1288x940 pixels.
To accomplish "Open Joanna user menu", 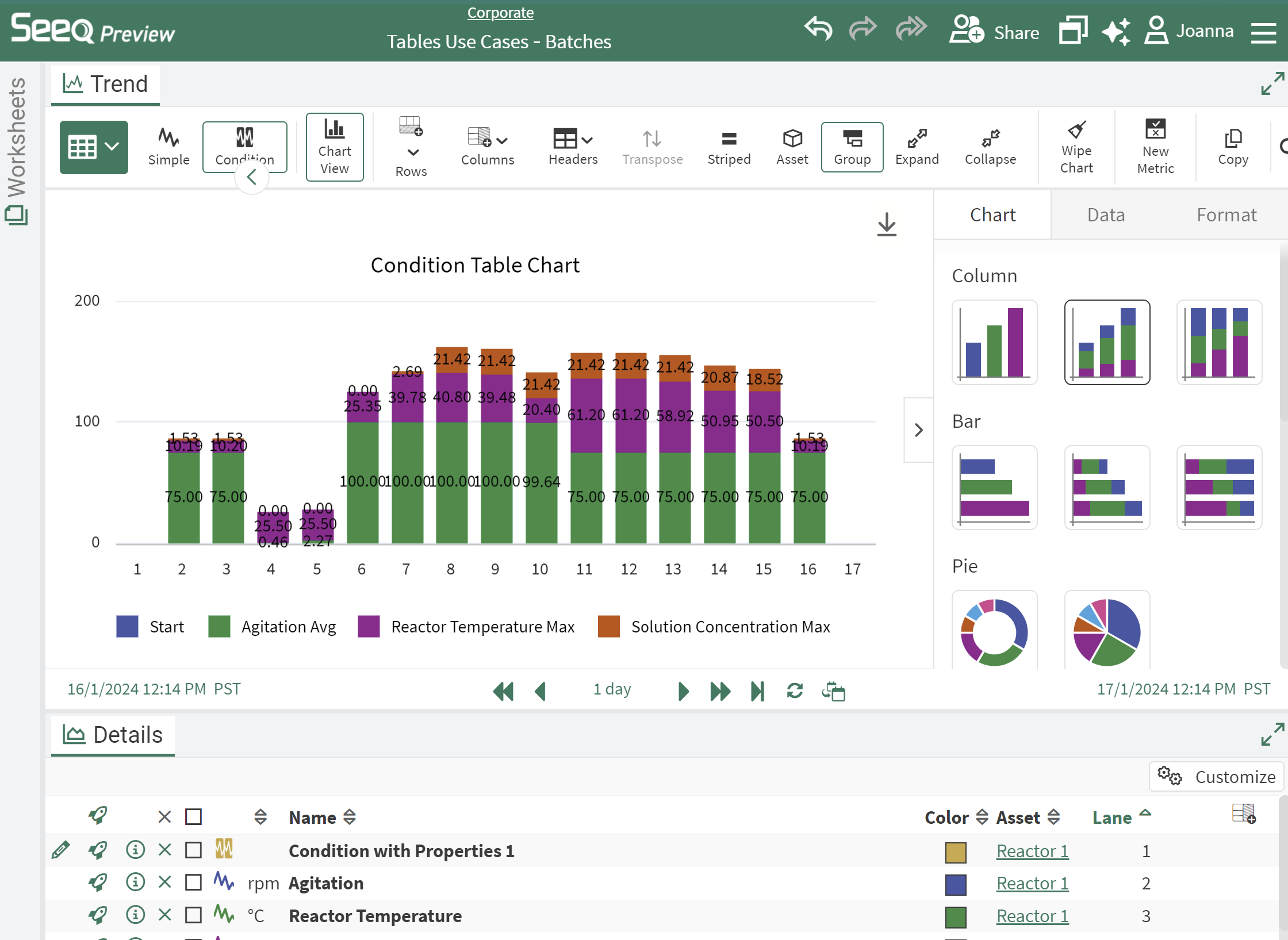I will coord(1189,30).
